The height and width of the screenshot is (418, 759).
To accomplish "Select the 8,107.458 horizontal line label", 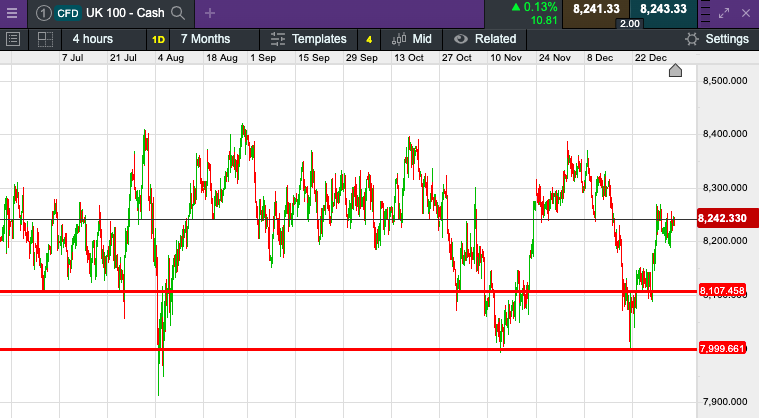I will (x=722, y=291).
